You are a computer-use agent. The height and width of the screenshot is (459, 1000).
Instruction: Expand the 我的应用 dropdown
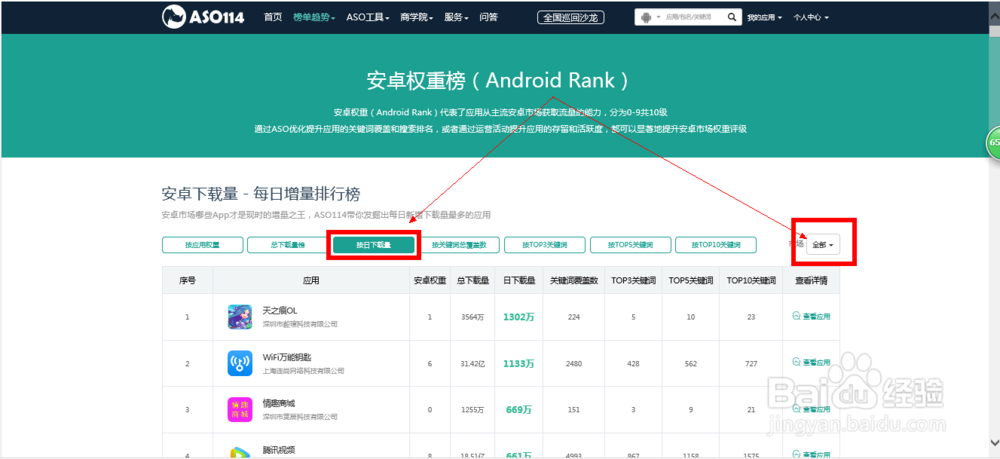(x=765, y=17)
